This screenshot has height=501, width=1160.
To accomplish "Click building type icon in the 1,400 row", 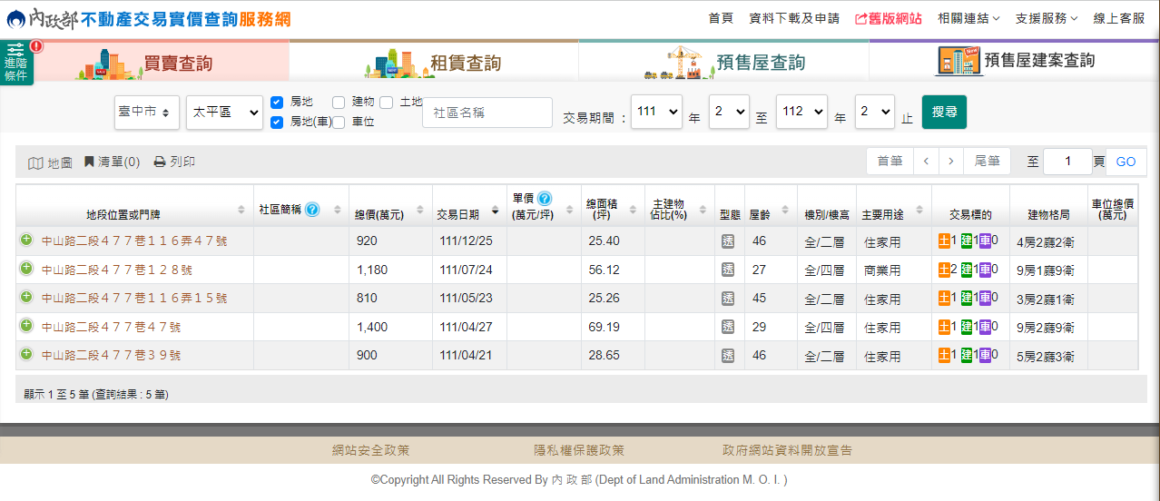I will tap(727, 326).
